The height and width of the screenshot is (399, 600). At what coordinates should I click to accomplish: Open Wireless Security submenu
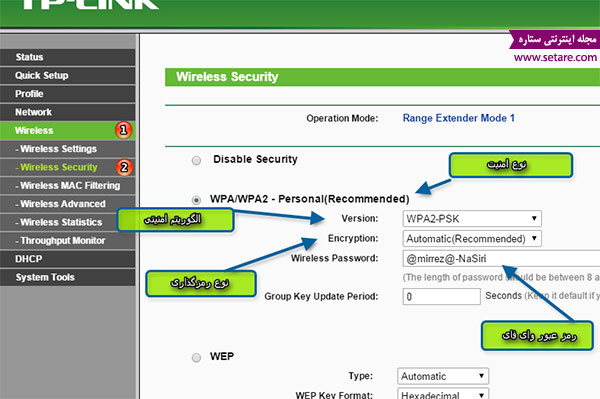pyautogui.click(x=67, y=167)
